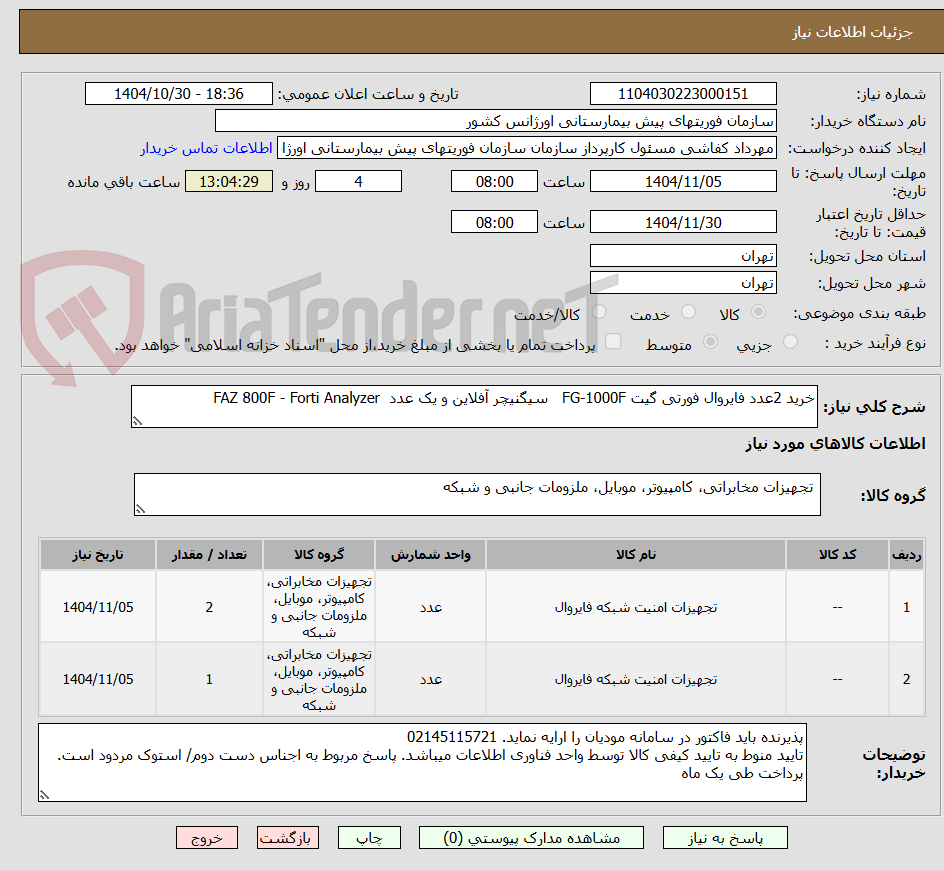Click the price validity date 1404/11/30 field
Viewport: 944px width, 870px height.
(x=683, y=222)
